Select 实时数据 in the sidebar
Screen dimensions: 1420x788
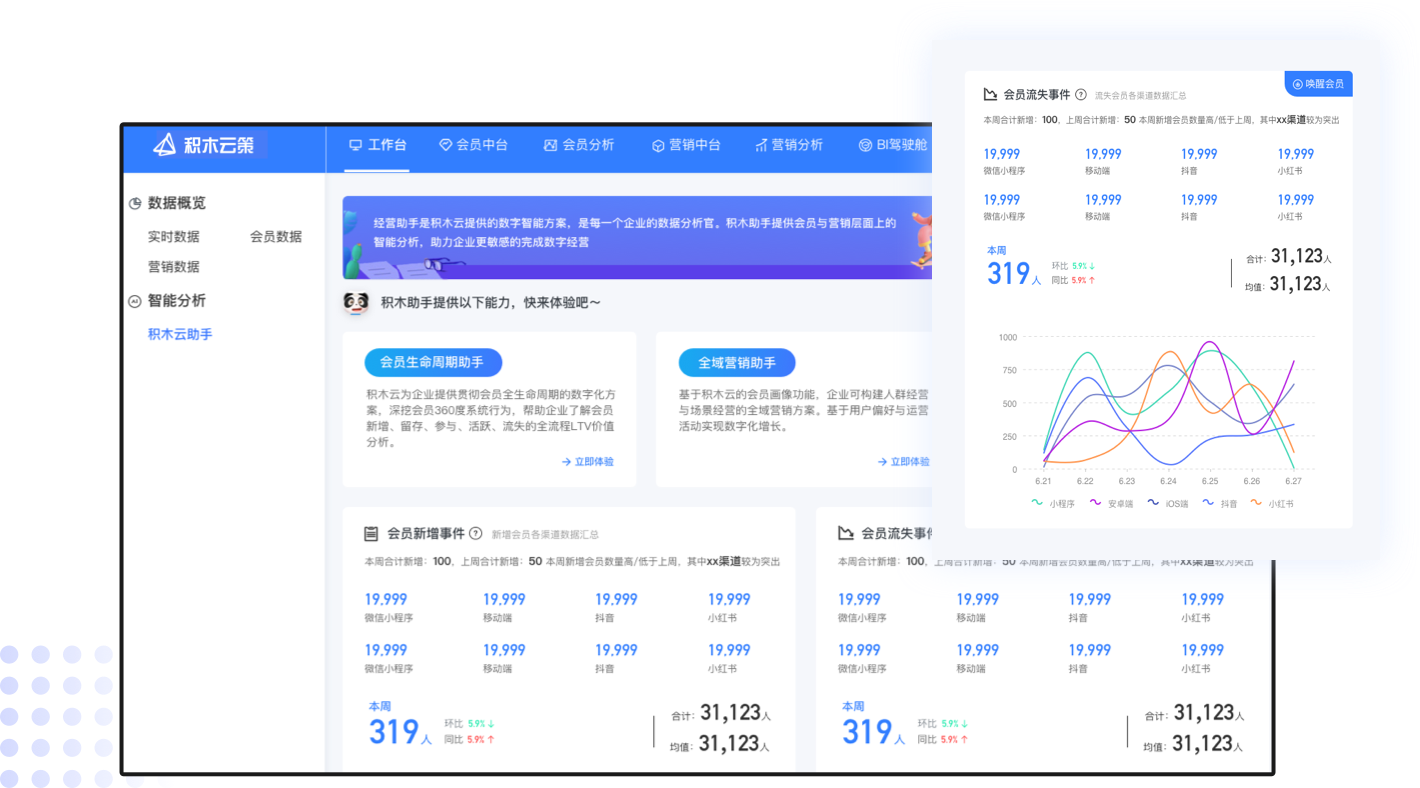(x=174, y=237)
